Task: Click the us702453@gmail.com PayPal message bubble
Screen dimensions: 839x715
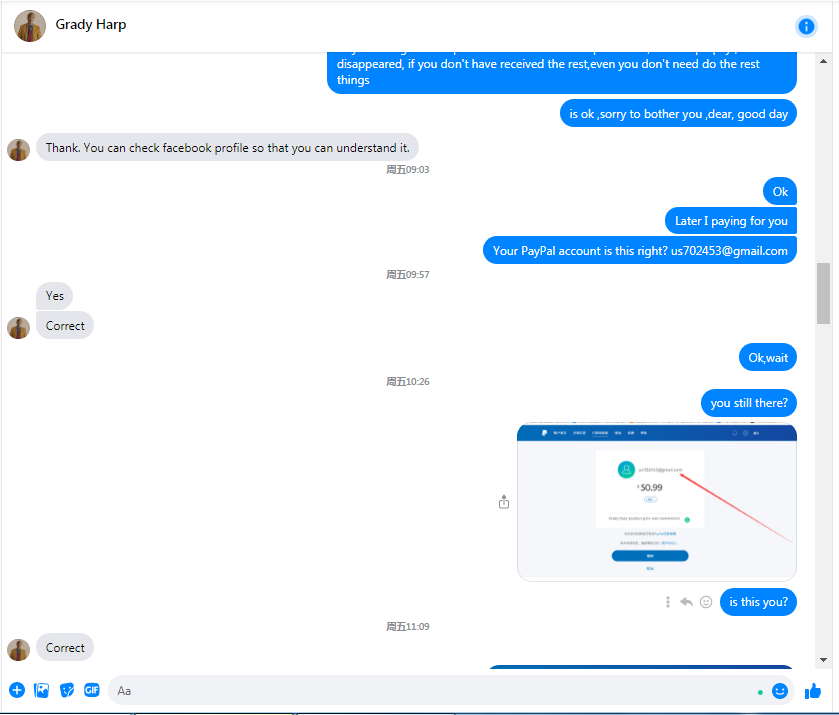Action: click(x=639, y=250)
